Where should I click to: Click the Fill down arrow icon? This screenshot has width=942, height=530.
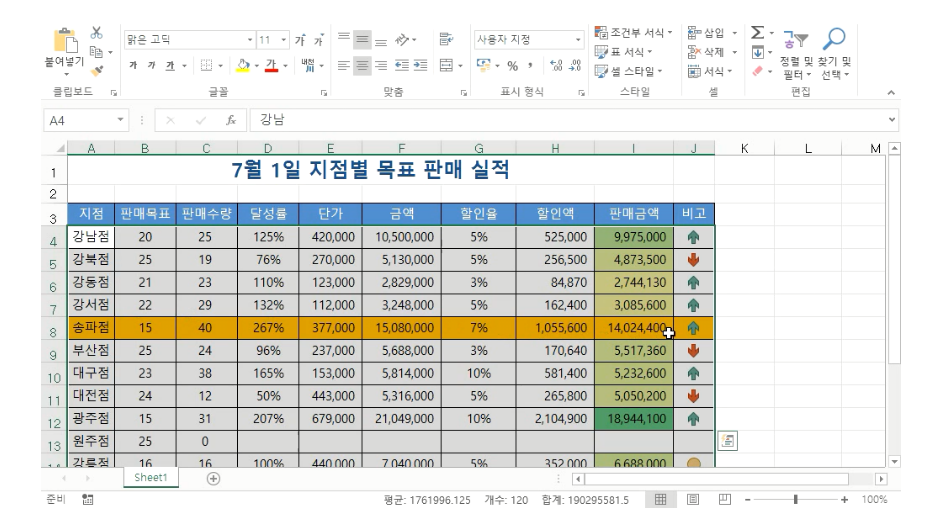click(758, 52)
